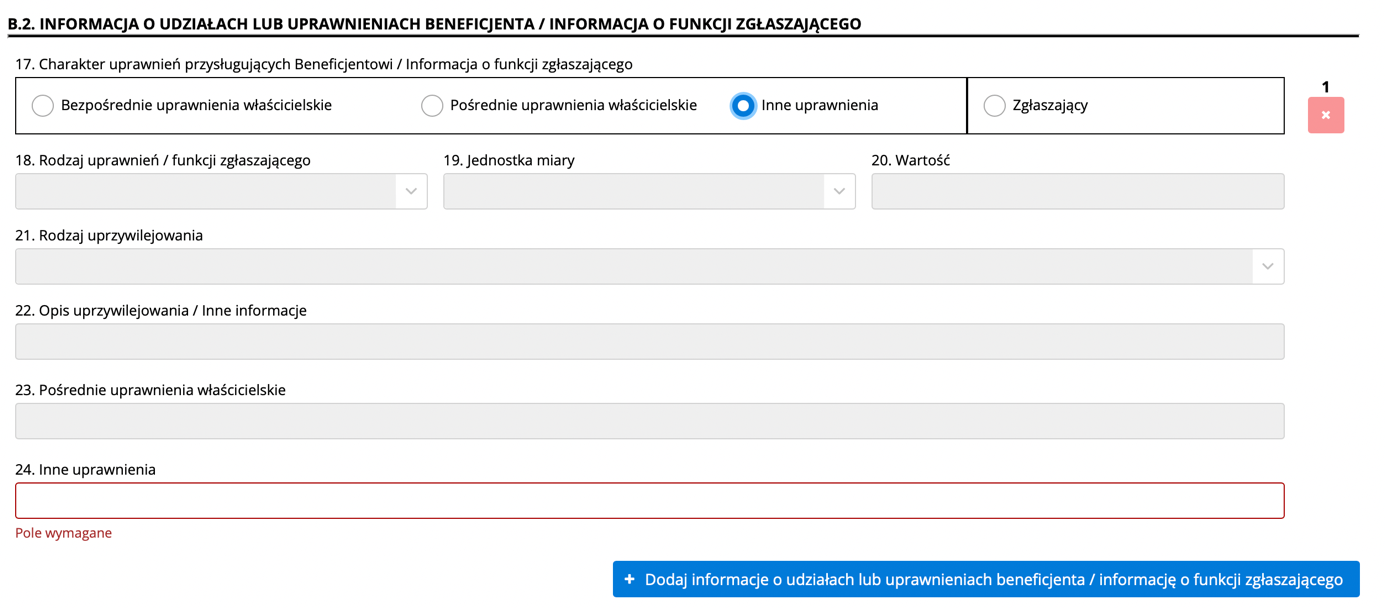Screen dimensions: 1385x608
Task: Choose Pośrednie uprawnienia właścicielskie radio button
Action: 432,105
